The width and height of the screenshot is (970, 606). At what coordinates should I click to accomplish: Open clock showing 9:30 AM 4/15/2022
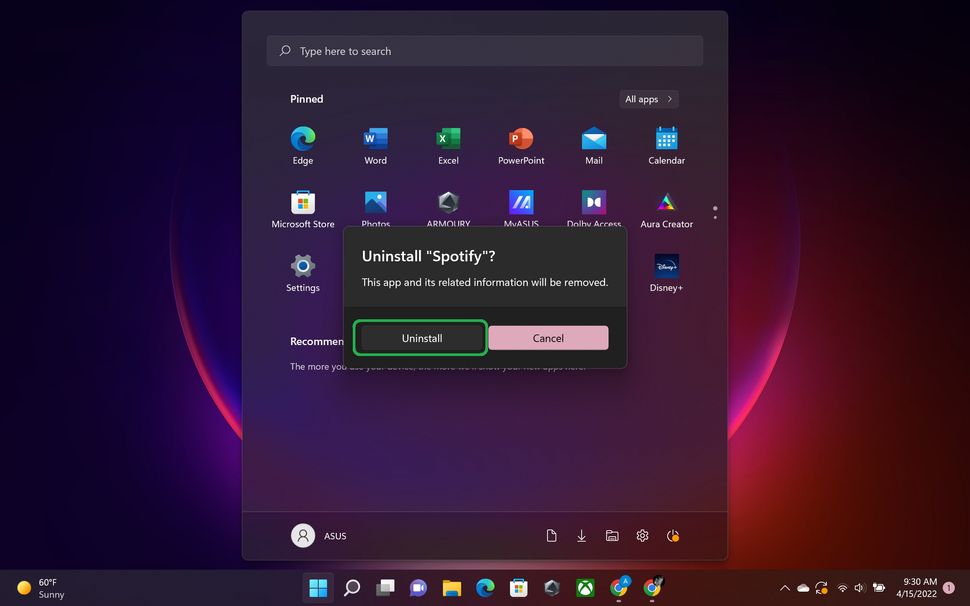917,587
